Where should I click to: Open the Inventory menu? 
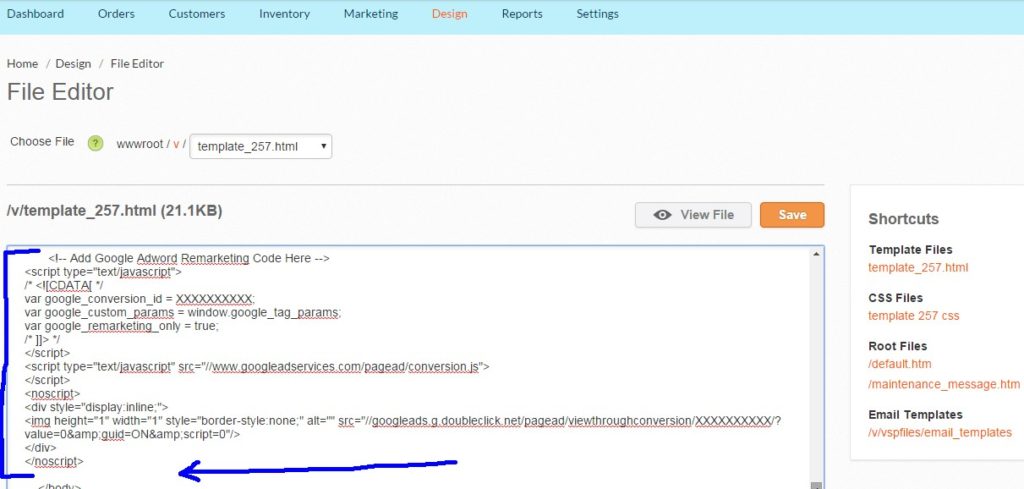284,14
